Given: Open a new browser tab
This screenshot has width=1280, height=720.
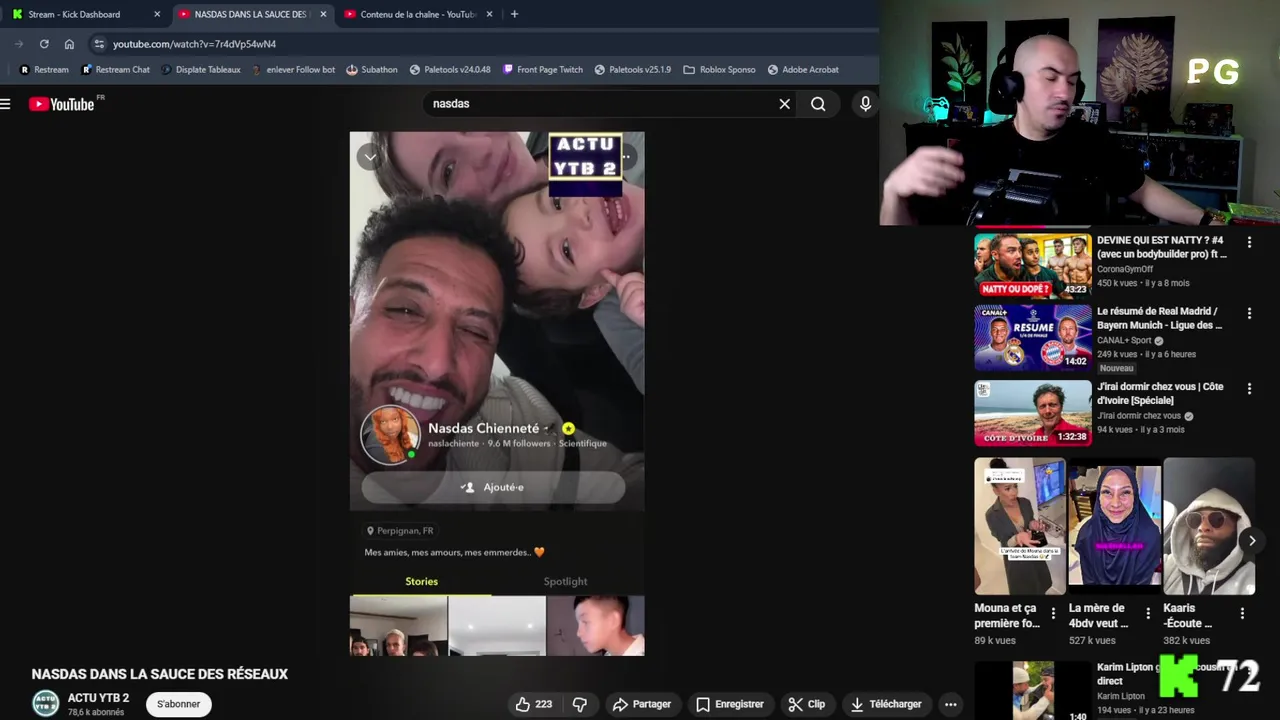Looking at the screenshot, I should 514,14.
